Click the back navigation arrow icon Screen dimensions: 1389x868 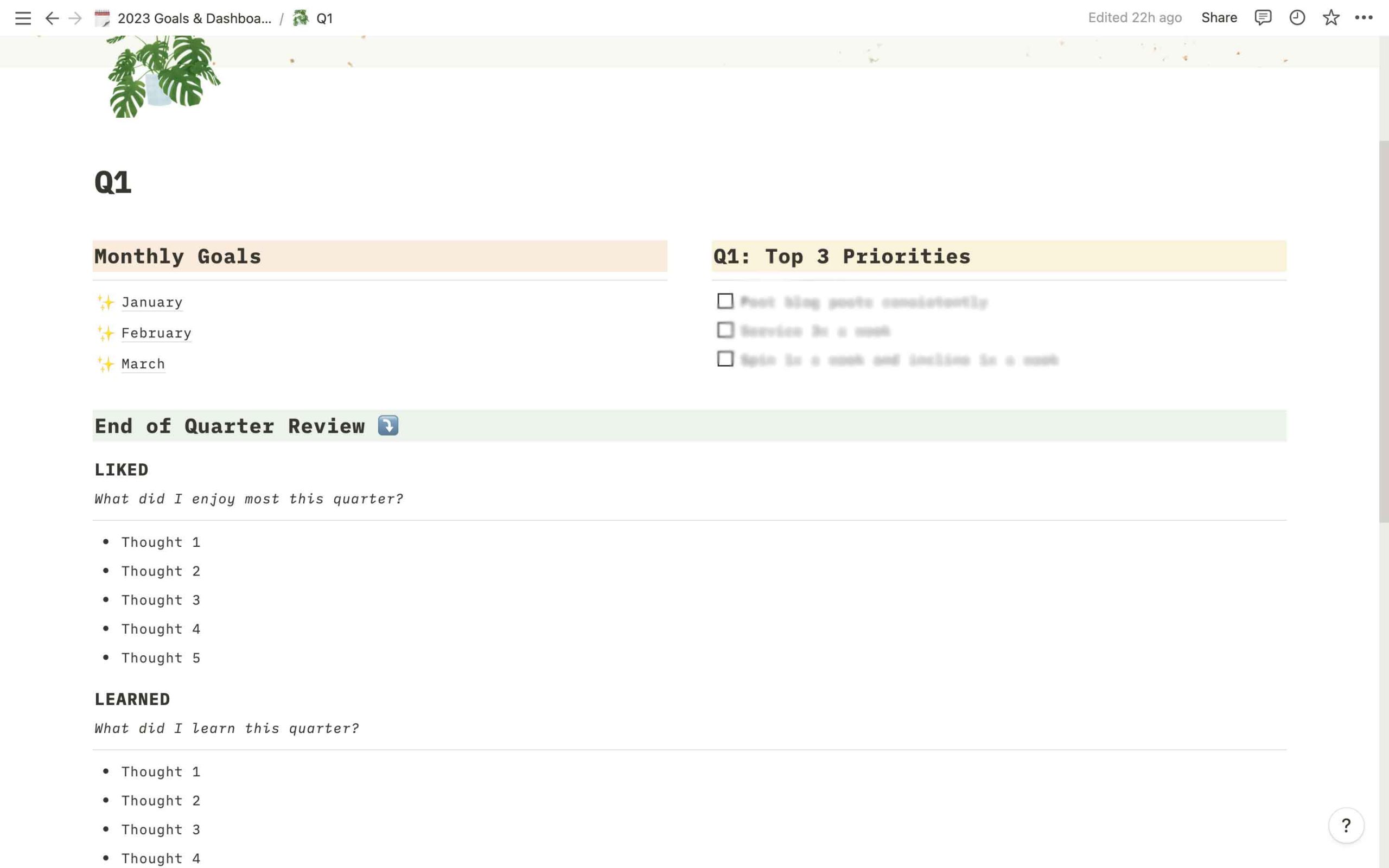[50, 18]
